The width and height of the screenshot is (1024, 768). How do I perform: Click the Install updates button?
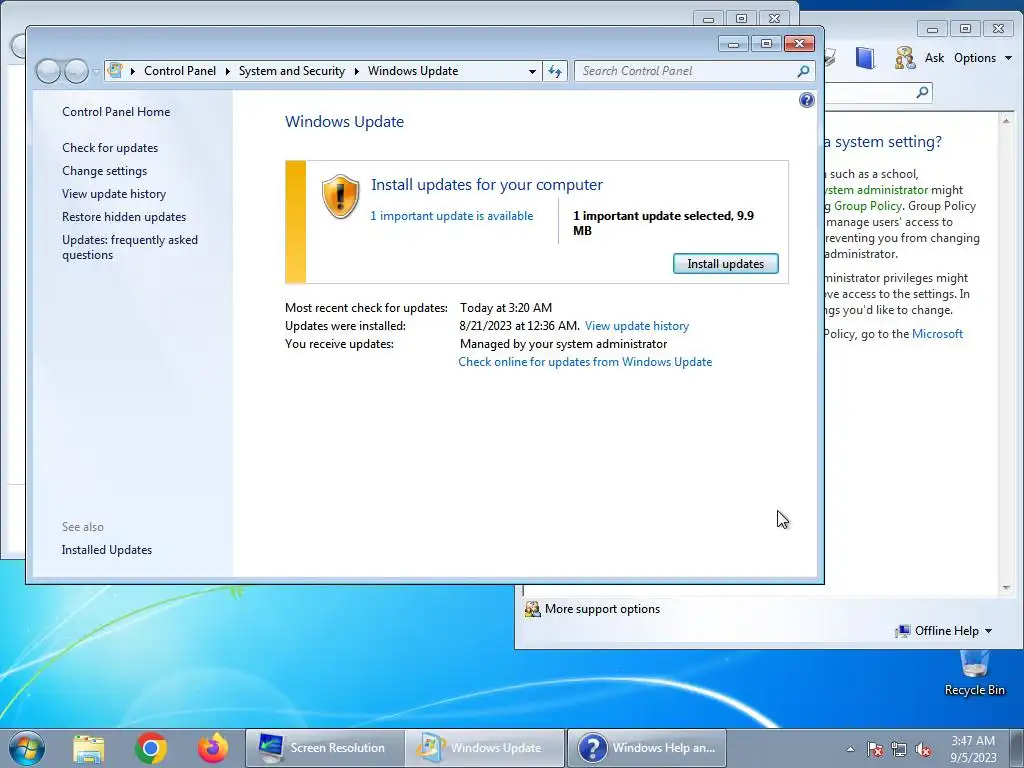pyautogui.click(x=726, y=264)
